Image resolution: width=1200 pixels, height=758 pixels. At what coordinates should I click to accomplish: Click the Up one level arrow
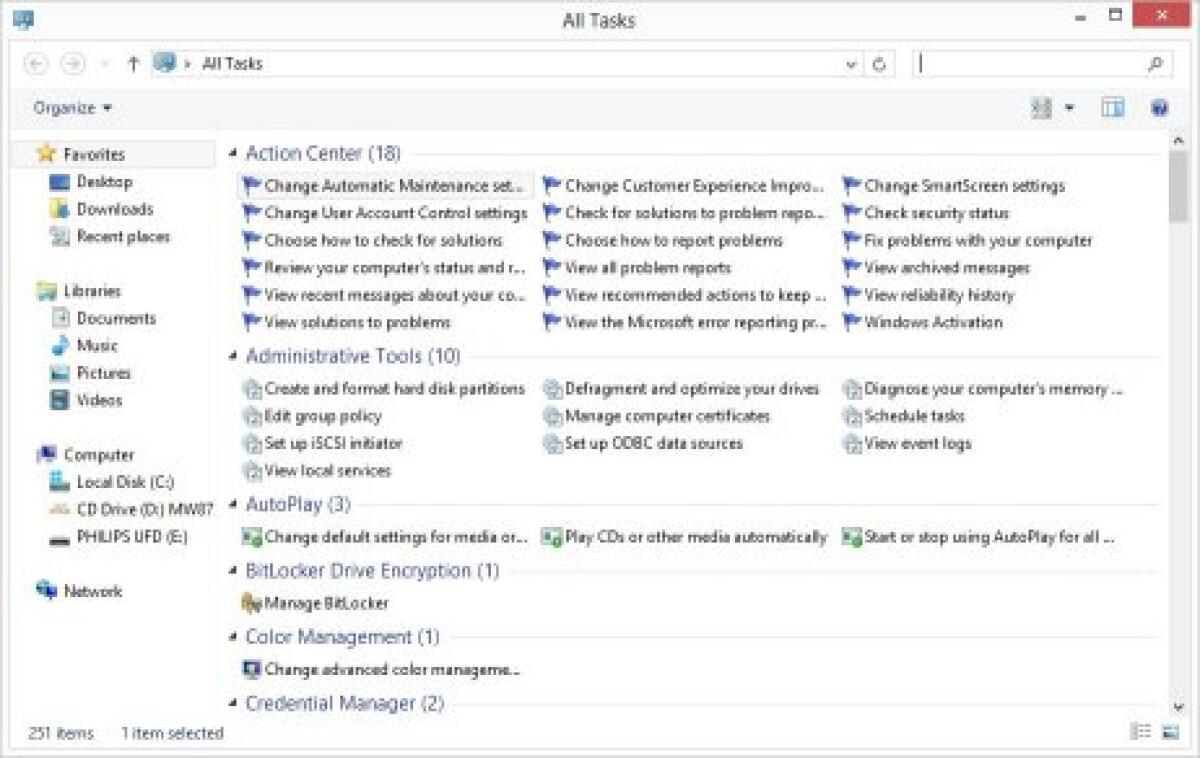133,63
